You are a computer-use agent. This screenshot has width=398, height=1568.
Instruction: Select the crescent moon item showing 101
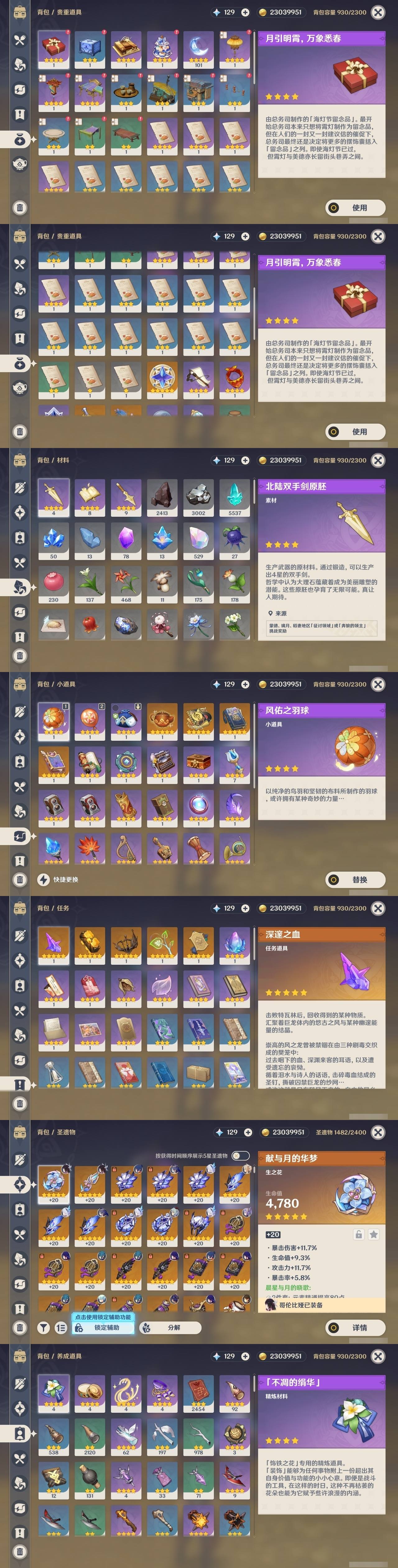coord(198,49)
